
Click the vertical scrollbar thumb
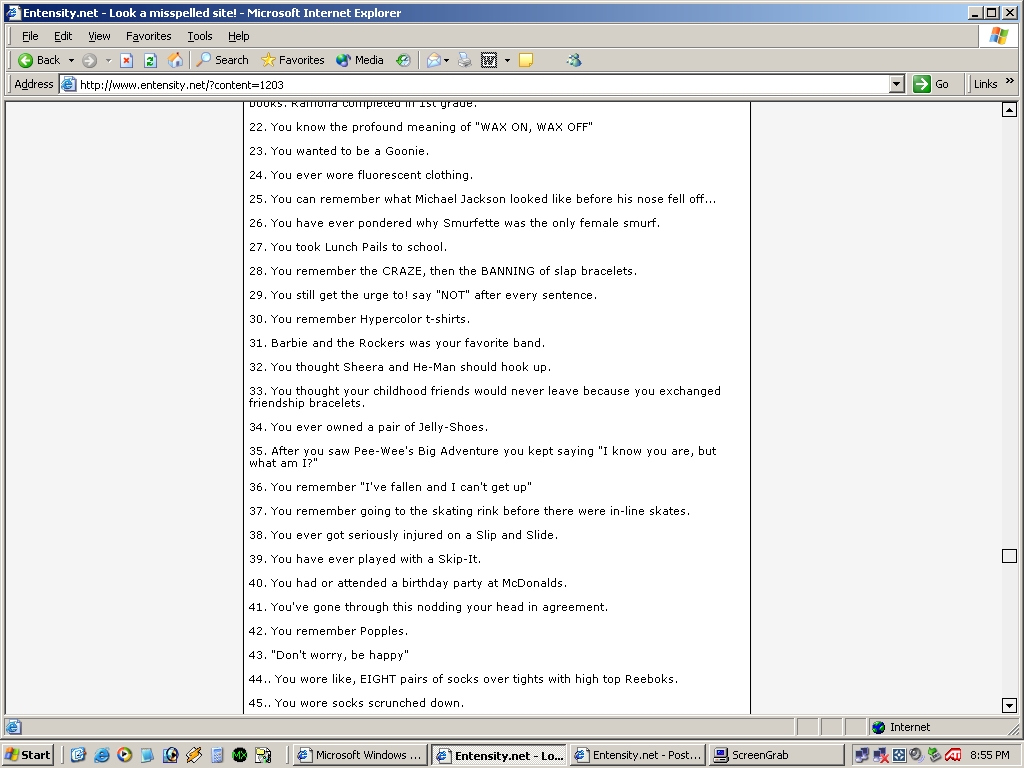(1009, 556)
